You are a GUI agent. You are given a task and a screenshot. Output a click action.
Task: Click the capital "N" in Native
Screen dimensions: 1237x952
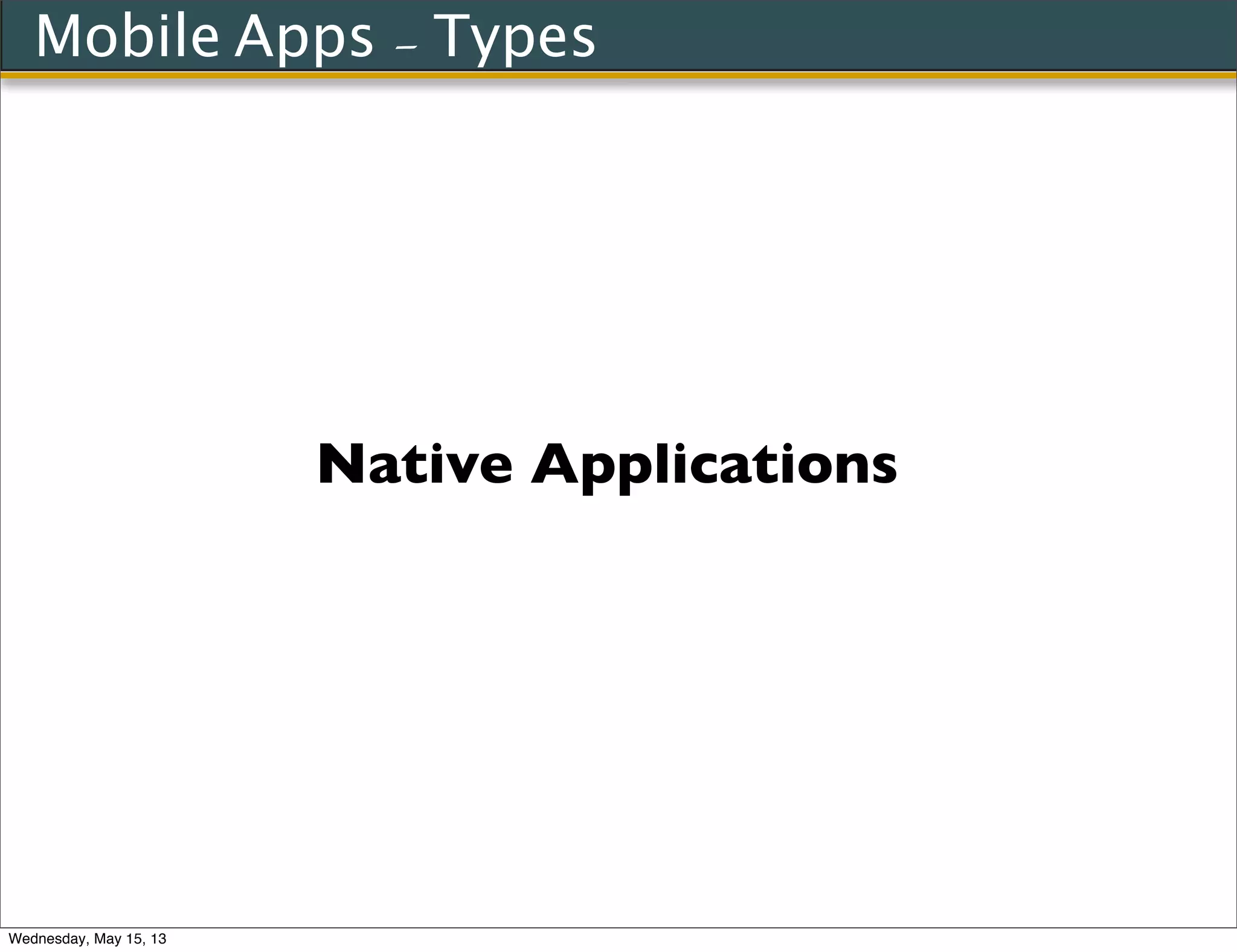(x=341, y=465)
